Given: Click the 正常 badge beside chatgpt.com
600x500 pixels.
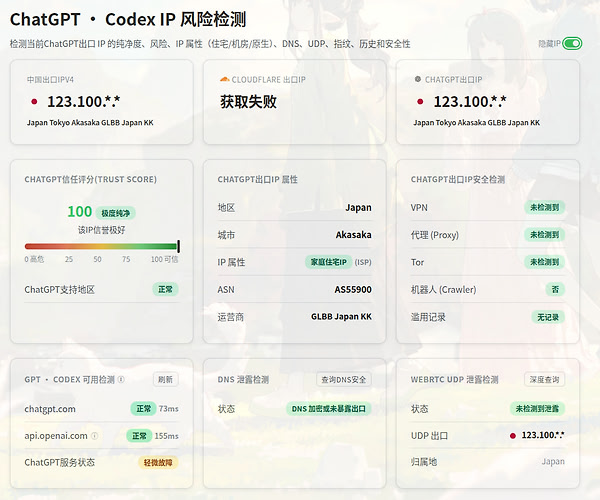Looking at the screenshot, I should 143,409.
